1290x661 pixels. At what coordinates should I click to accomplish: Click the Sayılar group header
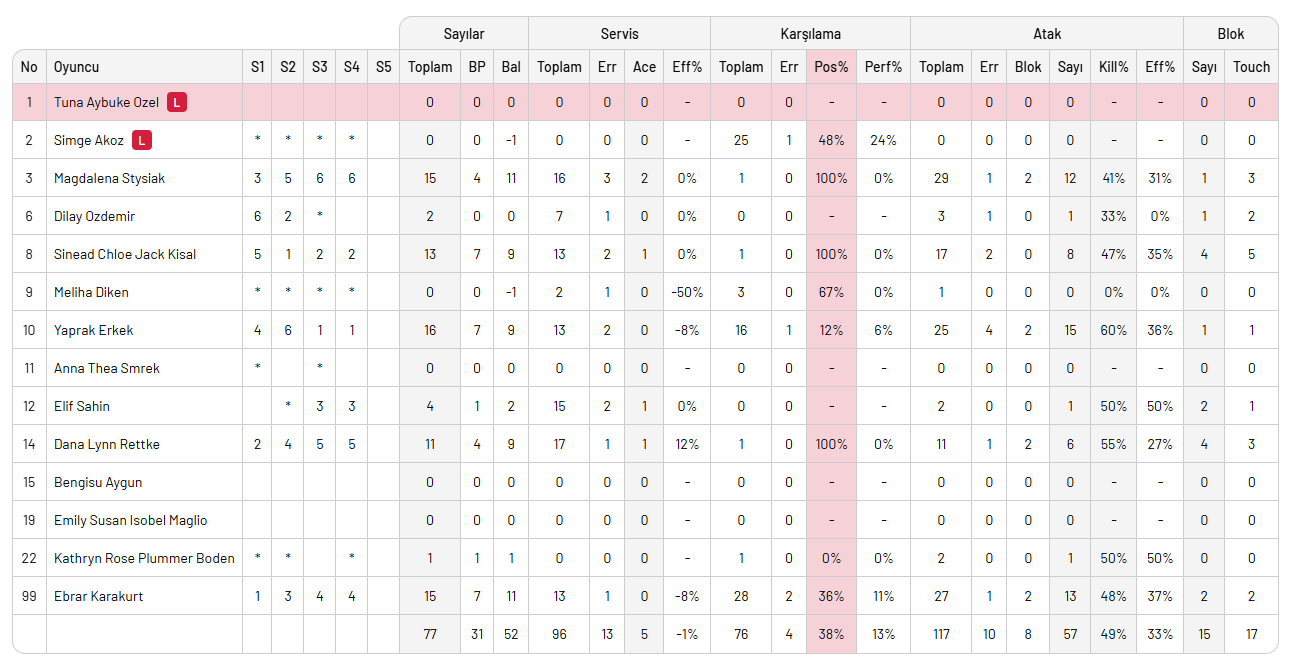point(464,33)
